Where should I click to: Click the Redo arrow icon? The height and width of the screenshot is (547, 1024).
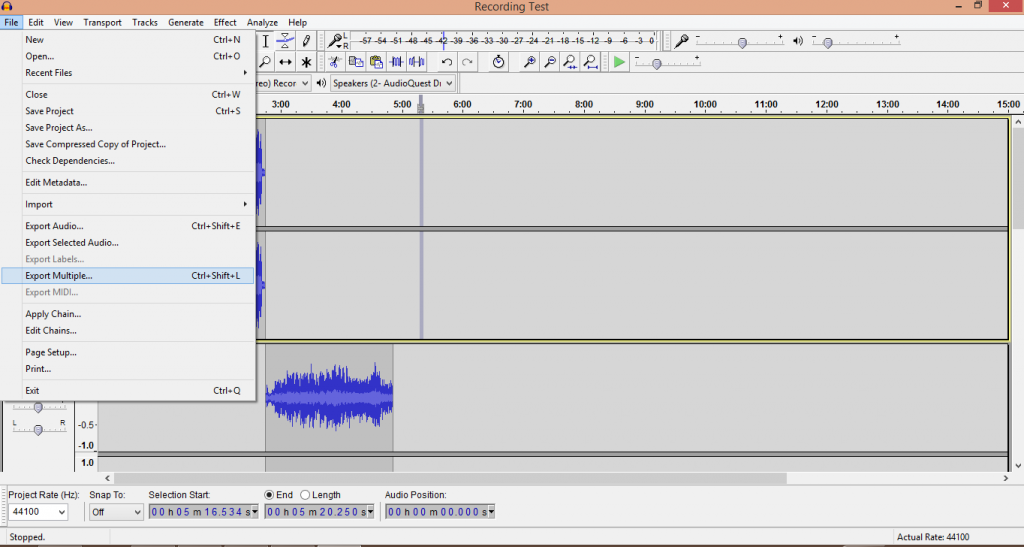(467, 62)
